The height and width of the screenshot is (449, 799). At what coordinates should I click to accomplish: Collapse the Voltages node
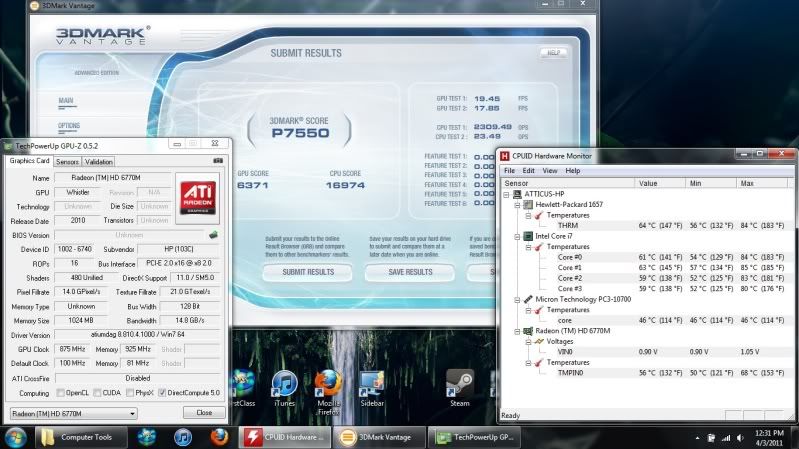528,342
